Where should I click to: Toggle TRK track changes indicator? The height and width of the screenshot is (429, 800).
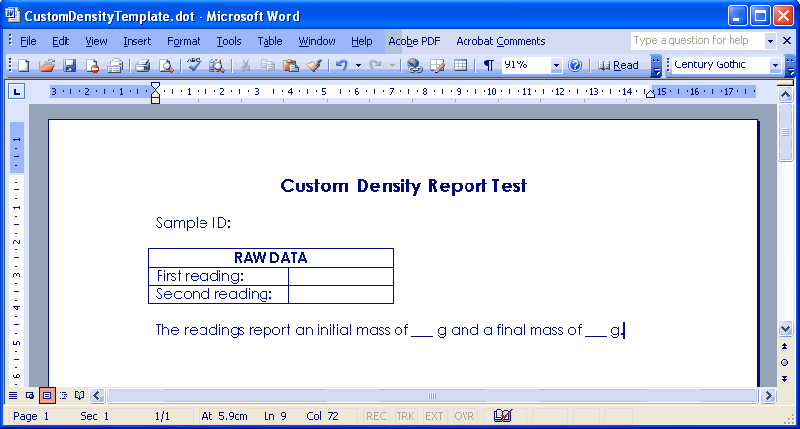tap(406, 416)
